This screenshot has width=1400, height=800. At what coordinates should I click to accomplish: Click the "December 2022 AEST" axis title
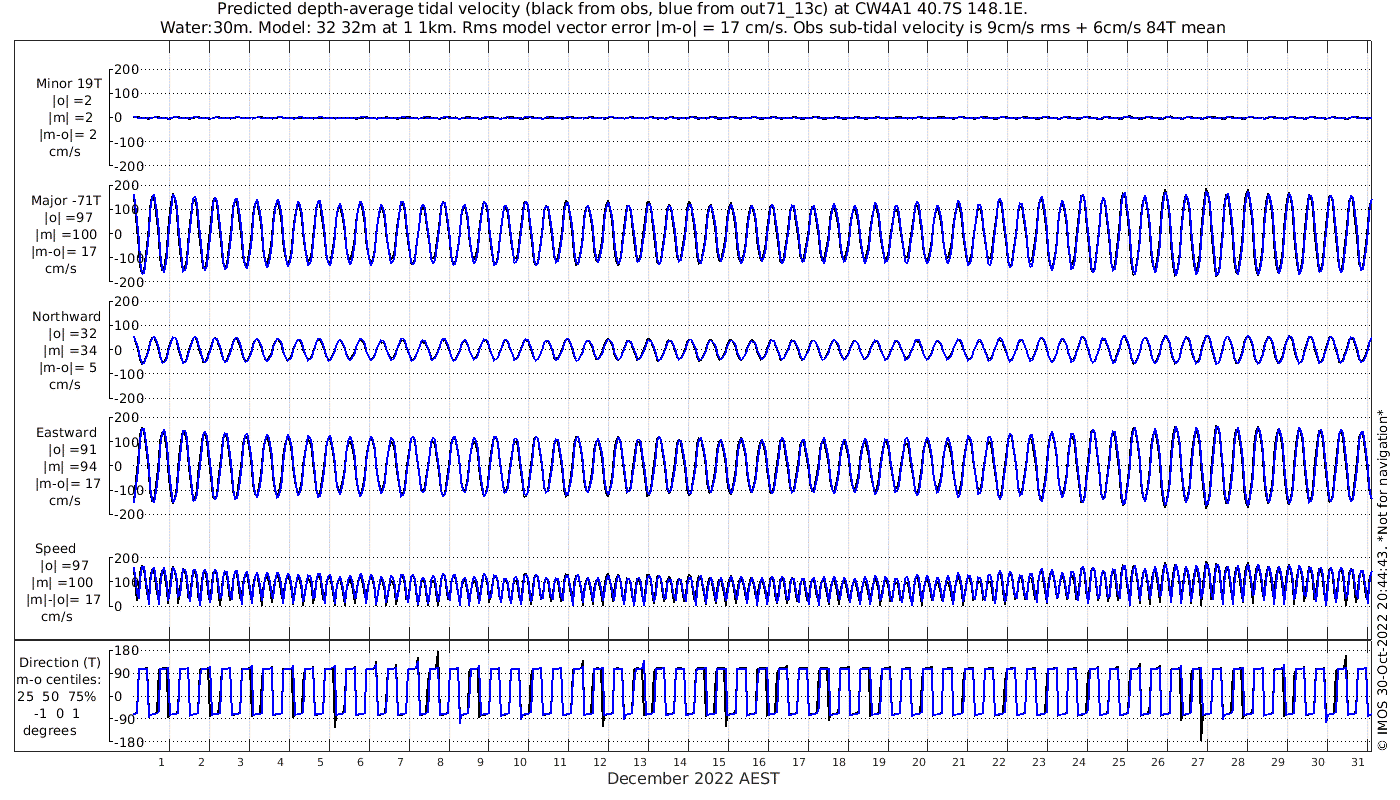[x=693, y=778]
